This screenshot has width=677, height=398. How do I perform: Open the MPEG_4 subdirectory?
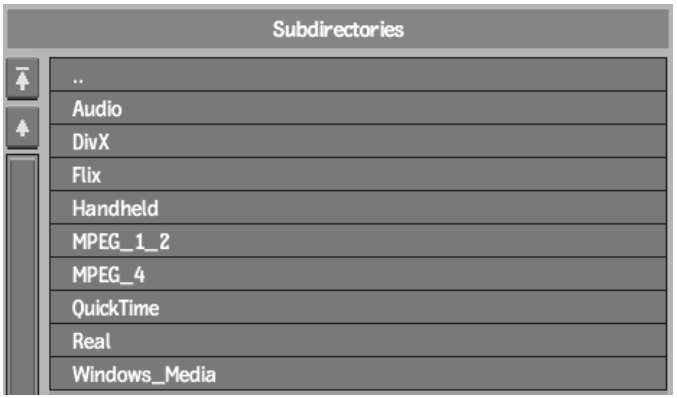point(358,274)
